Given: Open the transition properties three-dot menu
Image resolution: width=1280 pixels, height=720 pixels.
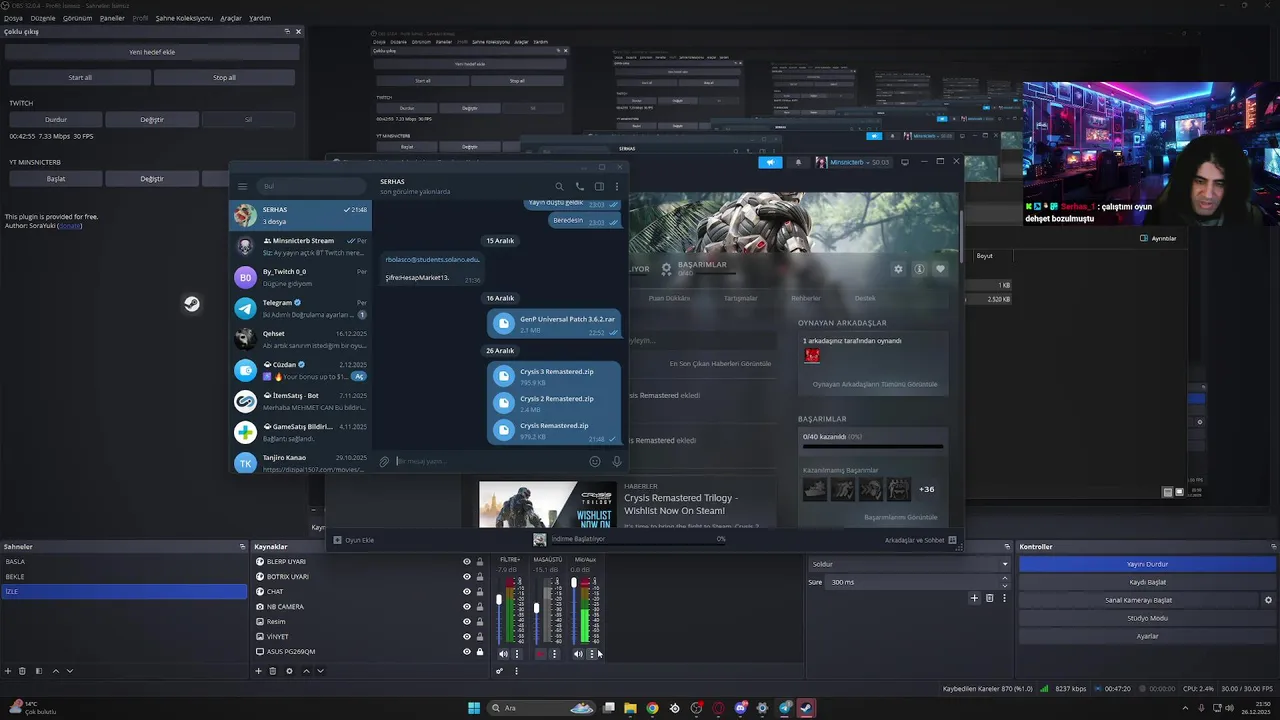Looking at the screenshot, I should [1004, 598].
